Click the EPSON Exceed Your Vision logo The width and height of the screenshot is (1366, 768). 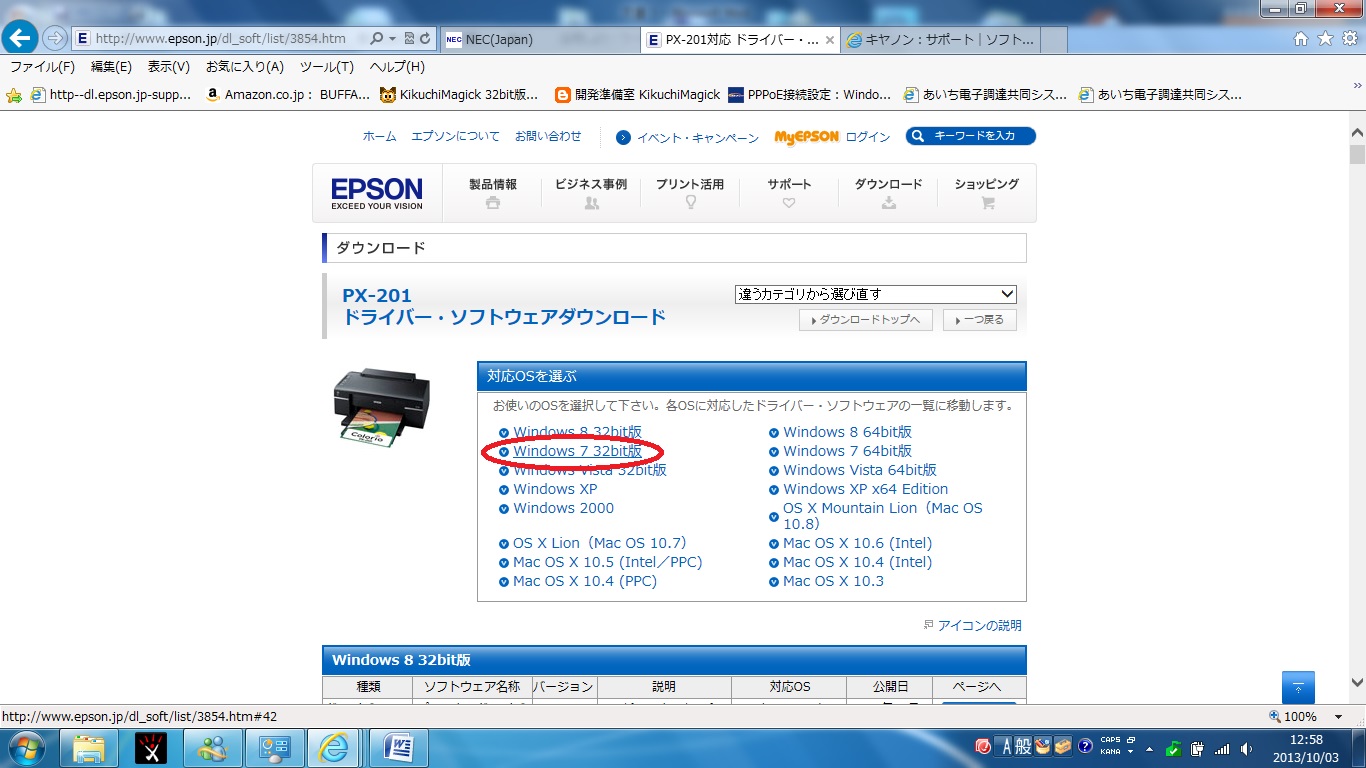(x=377, y=192)
